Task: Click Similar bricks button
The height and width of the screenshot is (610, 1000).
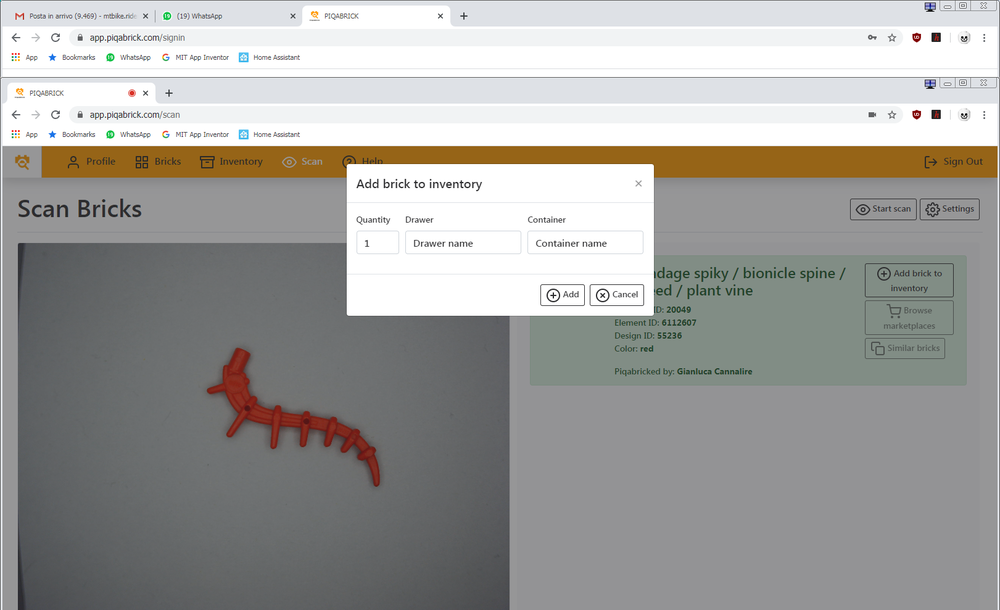Action: point(905,348)
